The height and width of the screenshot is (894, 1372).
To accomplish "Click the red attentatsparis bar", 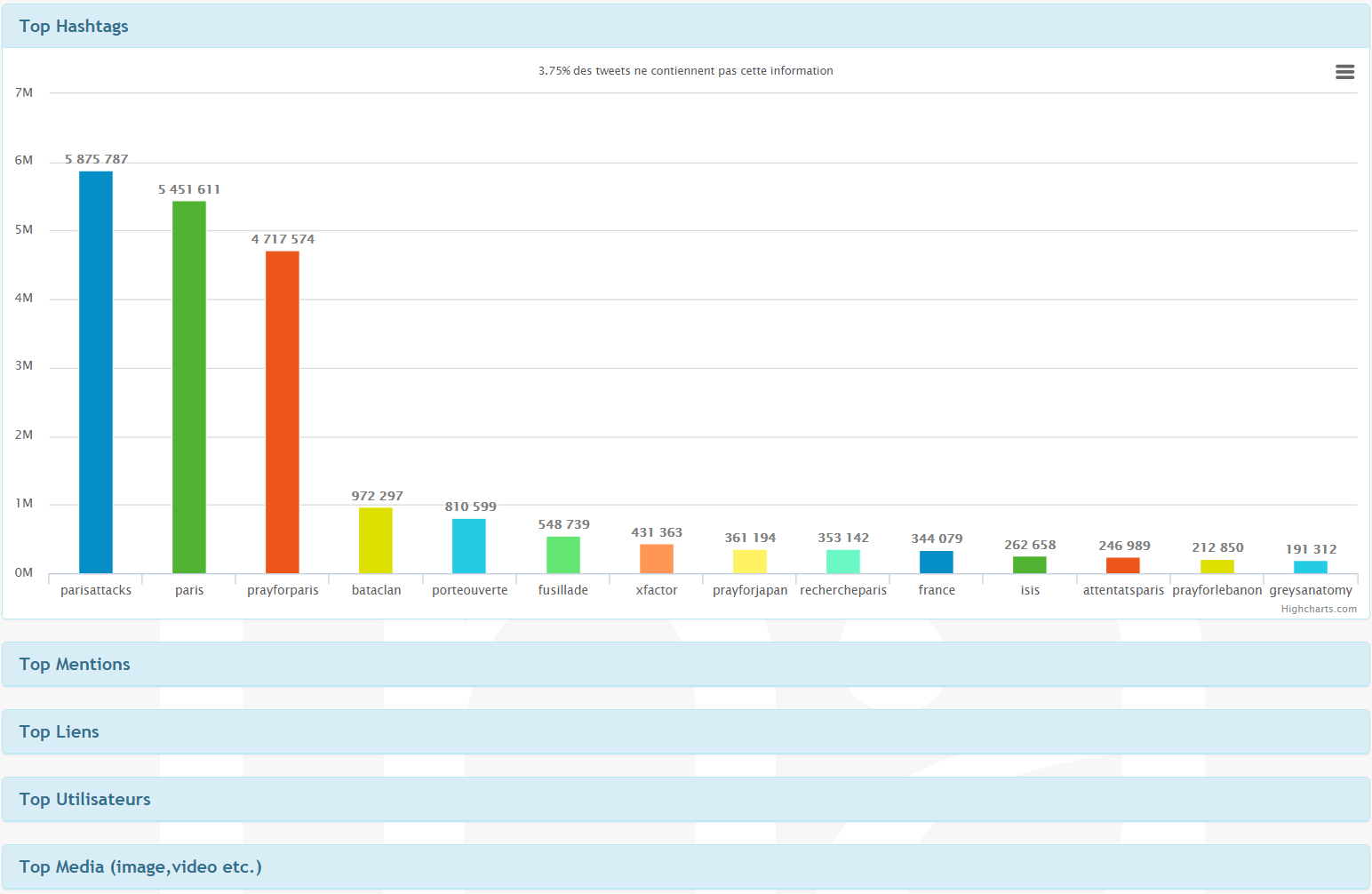I will click(x=1123, y=565).
